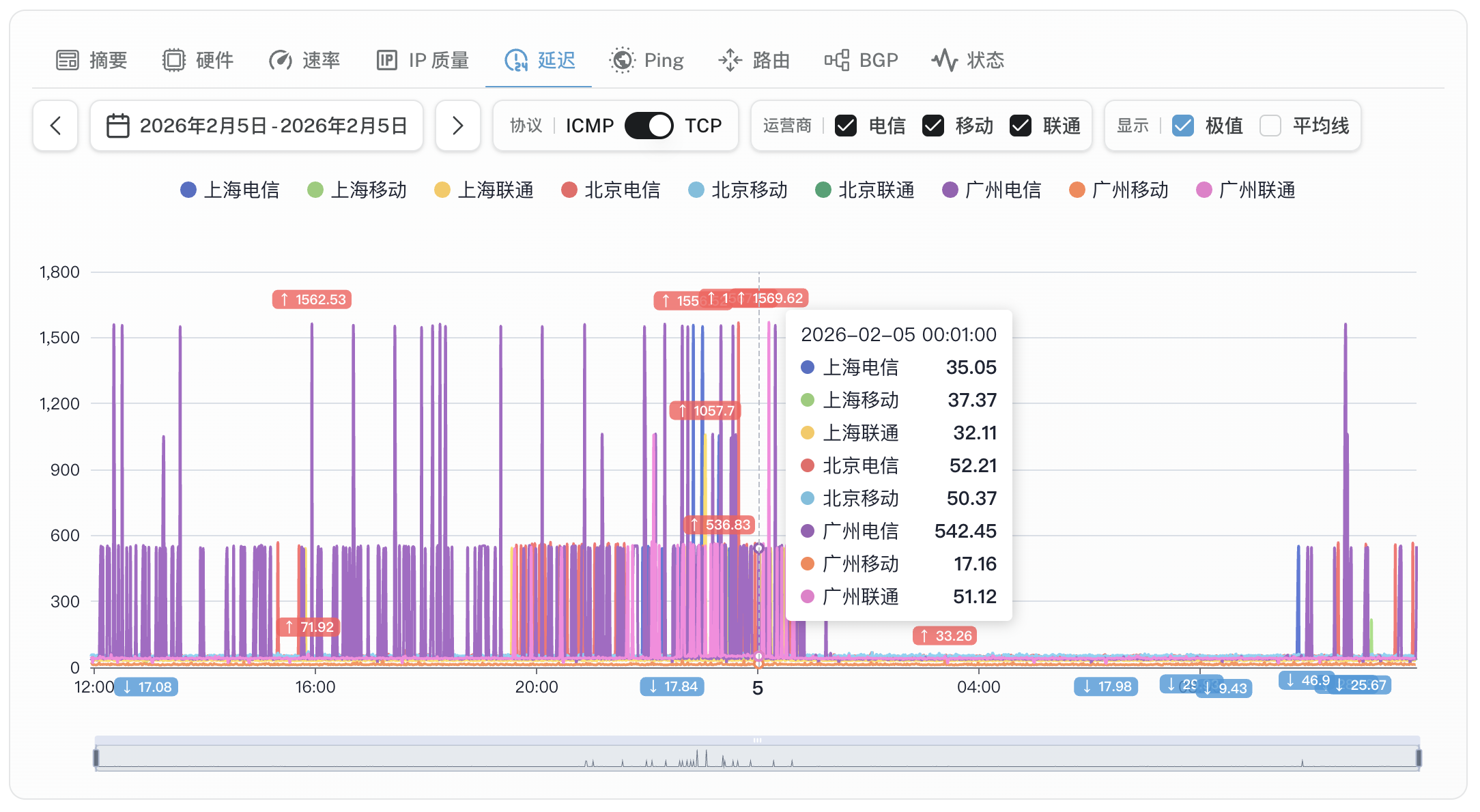Uncheck the 电信 carrier checkbox
This screenshot has width=1480, height=812.
(x=846, y=126)
